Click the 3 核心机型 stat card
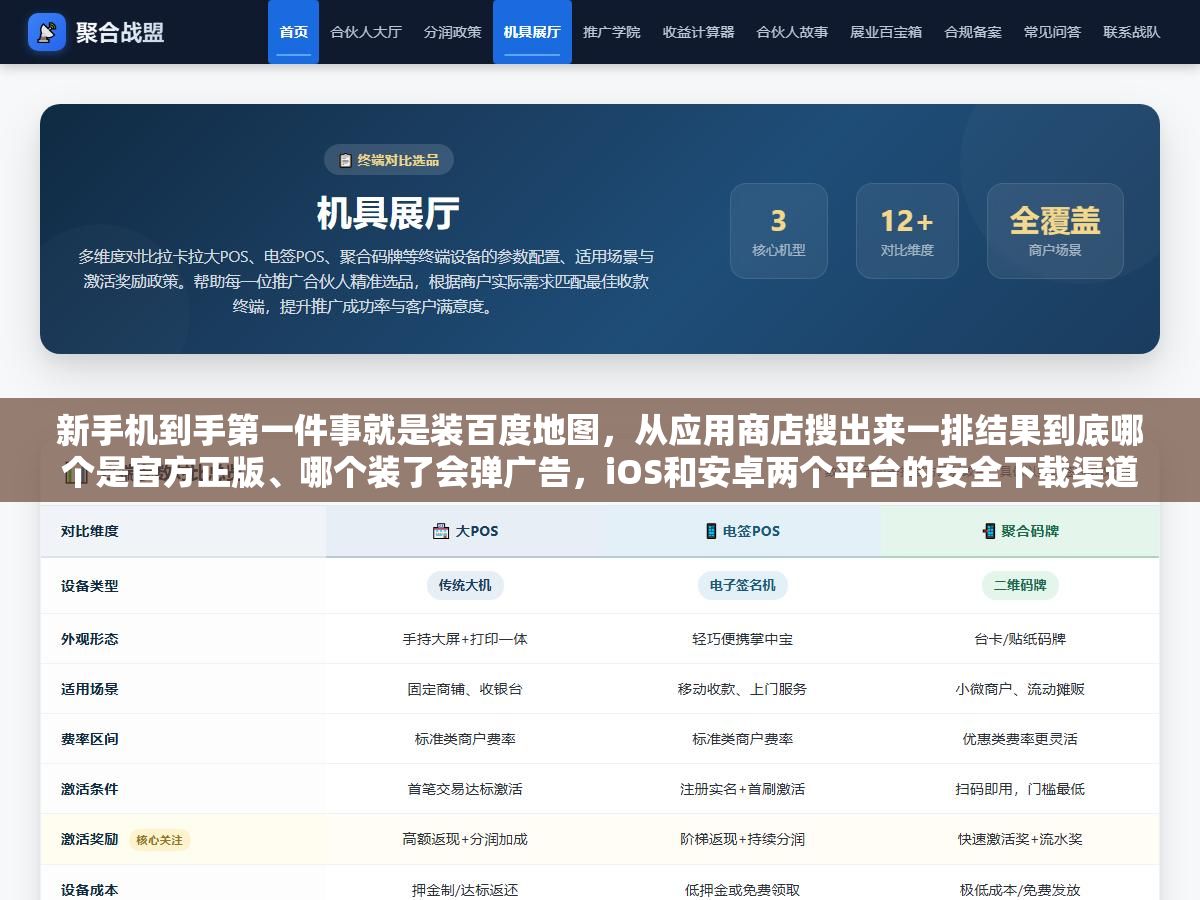The height and width of the screenshot is (900, 1200). tap(779, 231)
